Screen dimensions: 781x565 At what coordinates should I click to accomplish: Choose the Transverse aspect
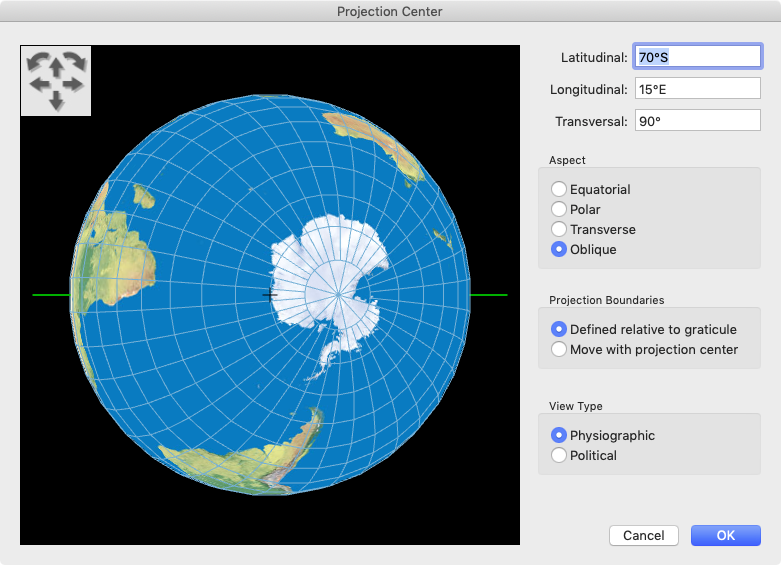coord(559,229)
